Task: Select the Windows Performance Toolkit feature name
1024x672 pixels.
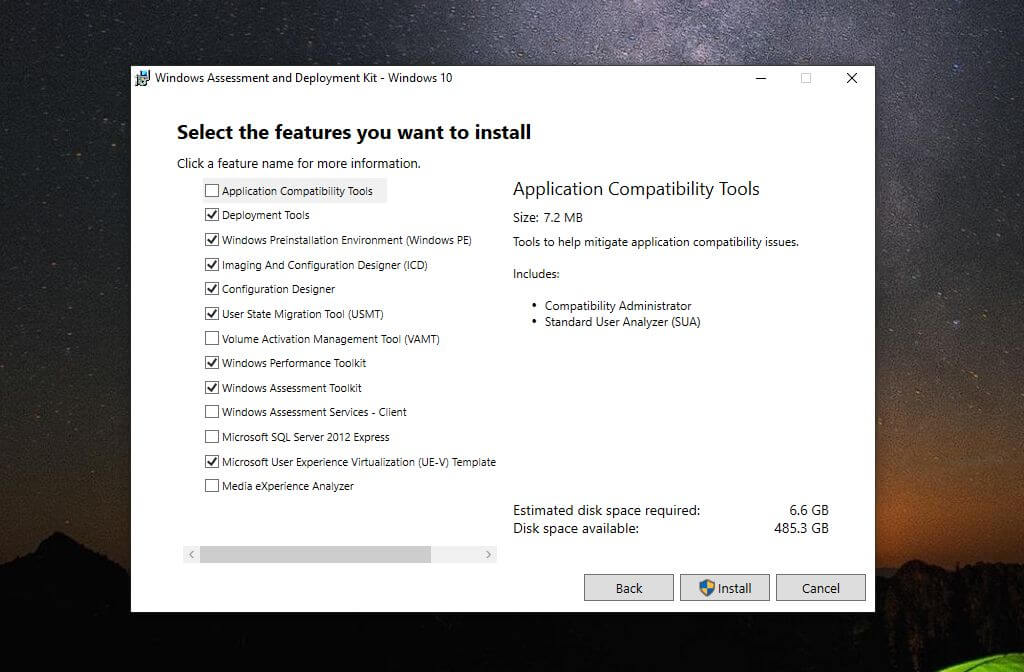Action: [x=294, y=362]
